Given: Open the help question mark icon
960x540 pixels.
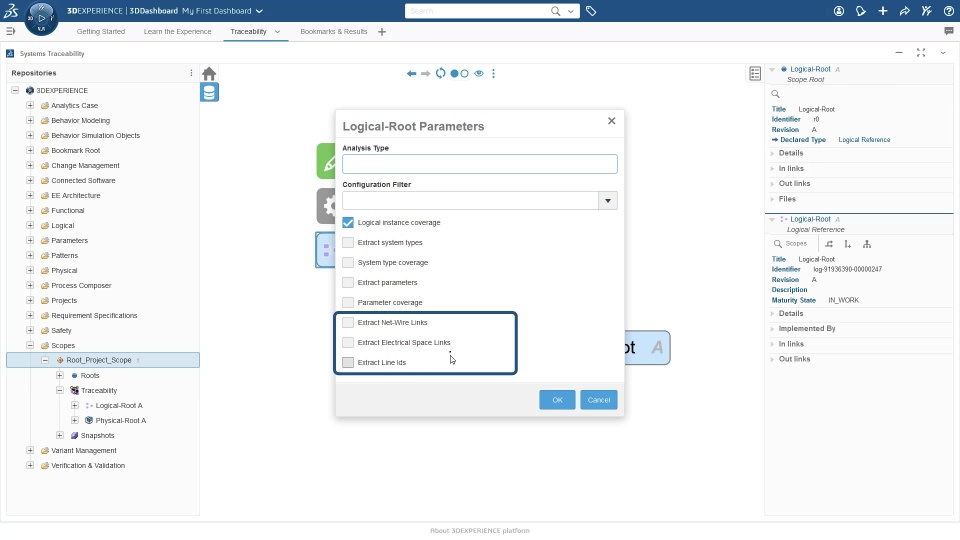Looking at the screenshot, I should [949, 11].
